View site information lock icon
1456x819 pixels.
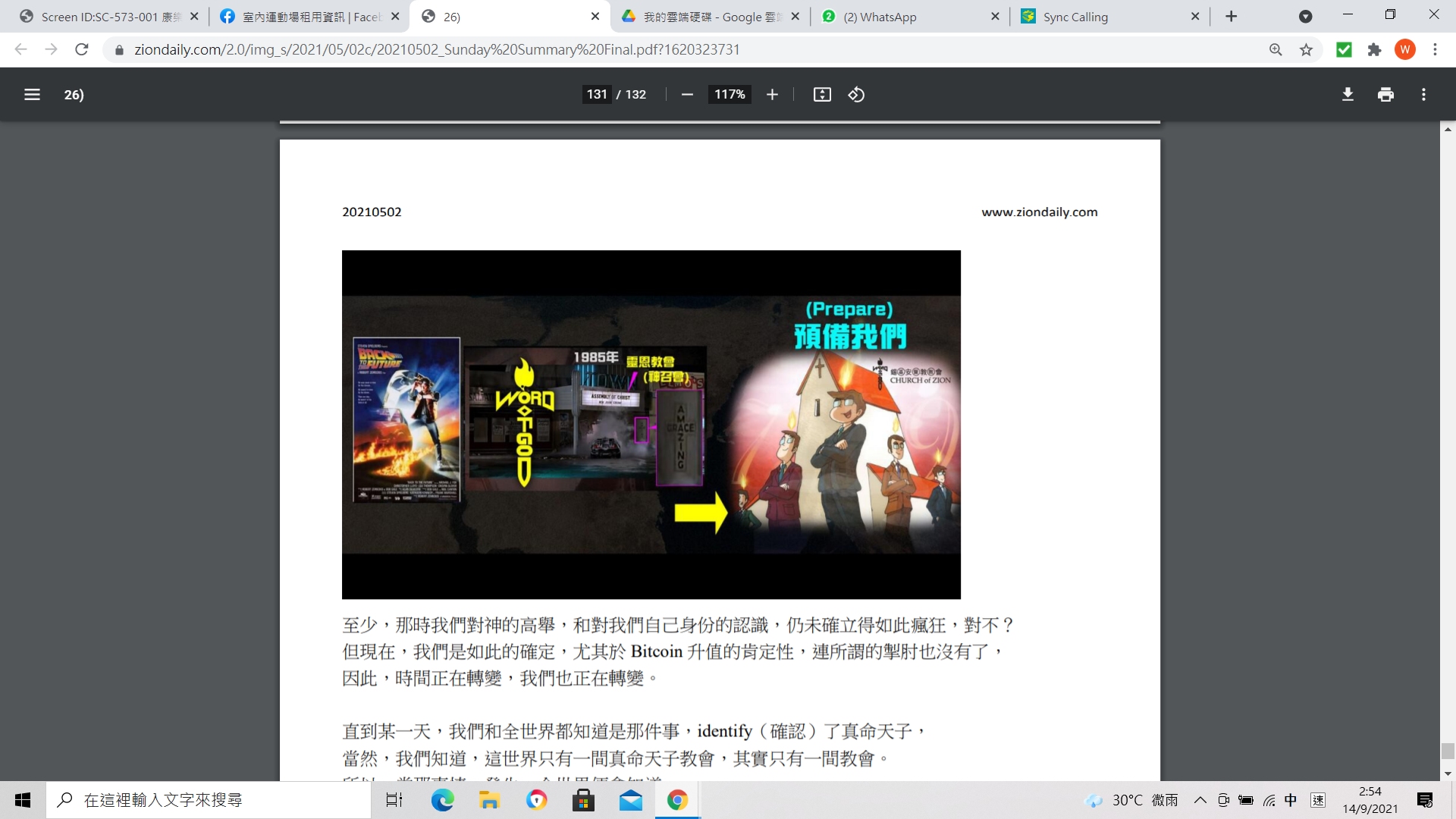click(119, 50)
